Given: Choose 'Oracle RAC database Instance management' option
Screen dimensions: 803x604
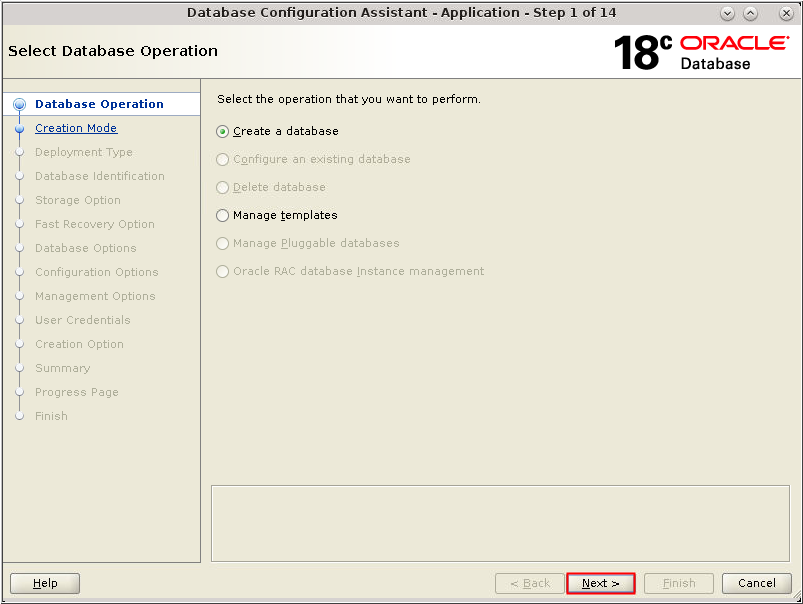Looking at the screenshot, I should click(350, 271).
